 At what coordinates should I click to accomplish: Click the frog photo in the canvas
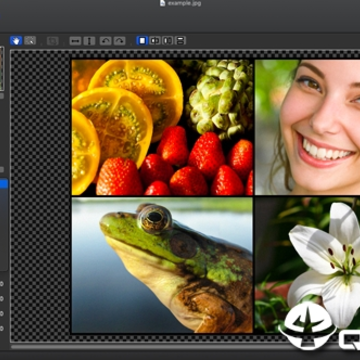[162, 265]
